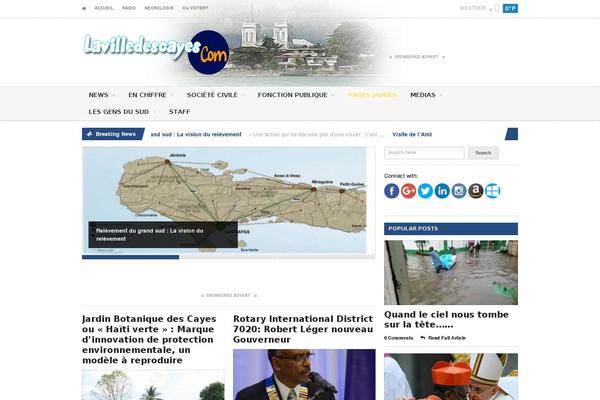Expand the NEWS menu dropdown arrow
The width and height of the screenshot is (600, 400).
[114, 95]
